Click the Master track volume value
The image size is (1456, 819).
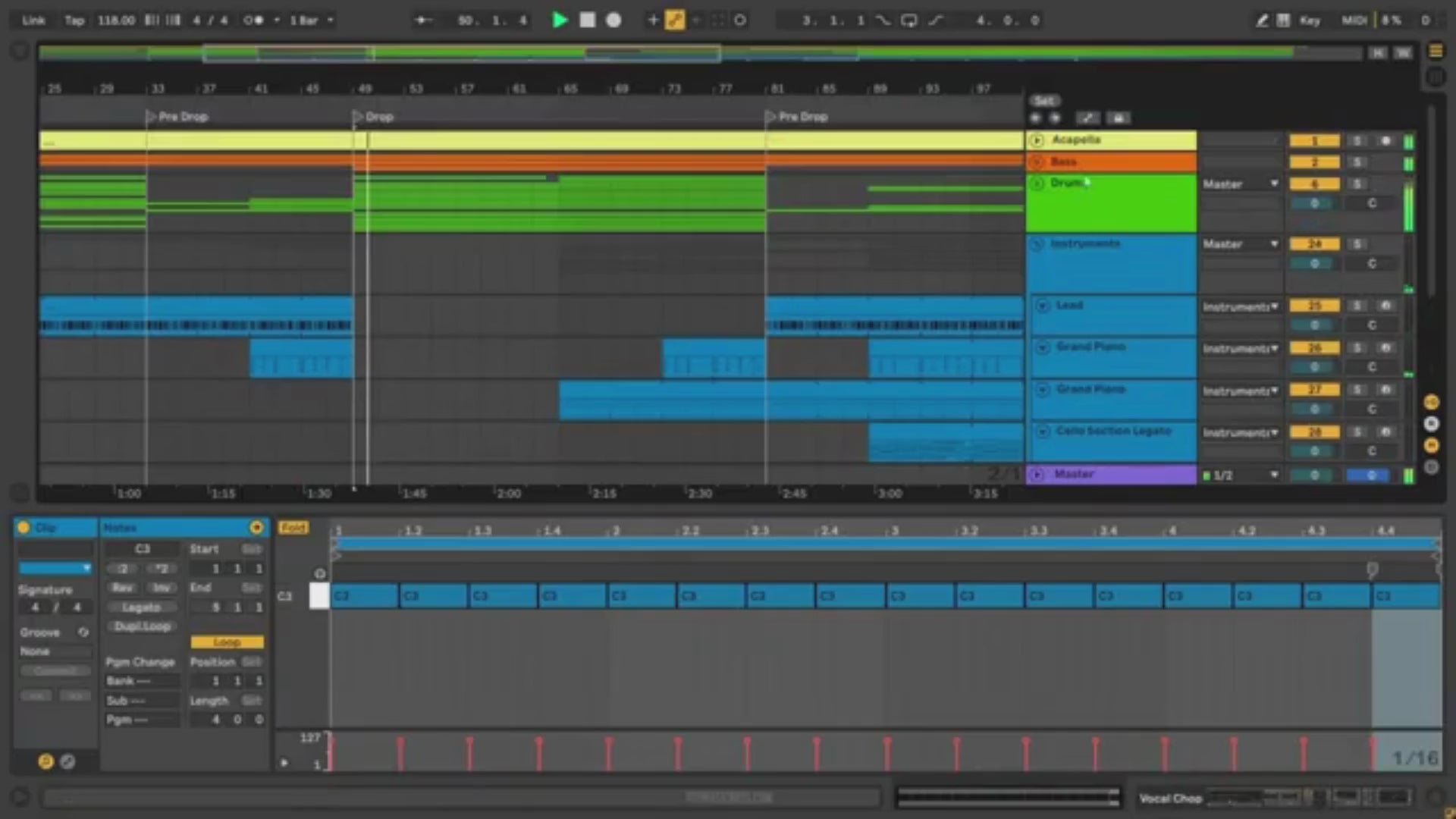click(1314, 475)
